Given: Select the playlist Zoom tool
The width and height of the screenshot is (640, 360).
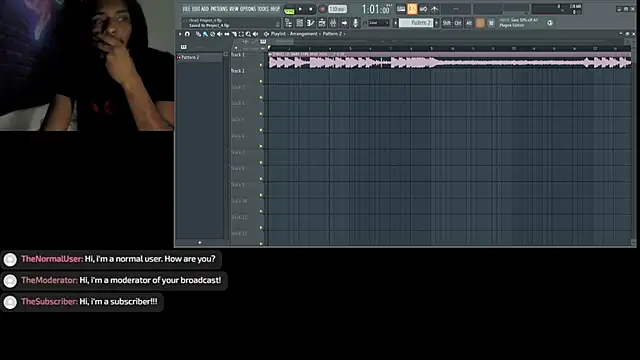Looking at the screenshot, I should click(x=248, y=34).
